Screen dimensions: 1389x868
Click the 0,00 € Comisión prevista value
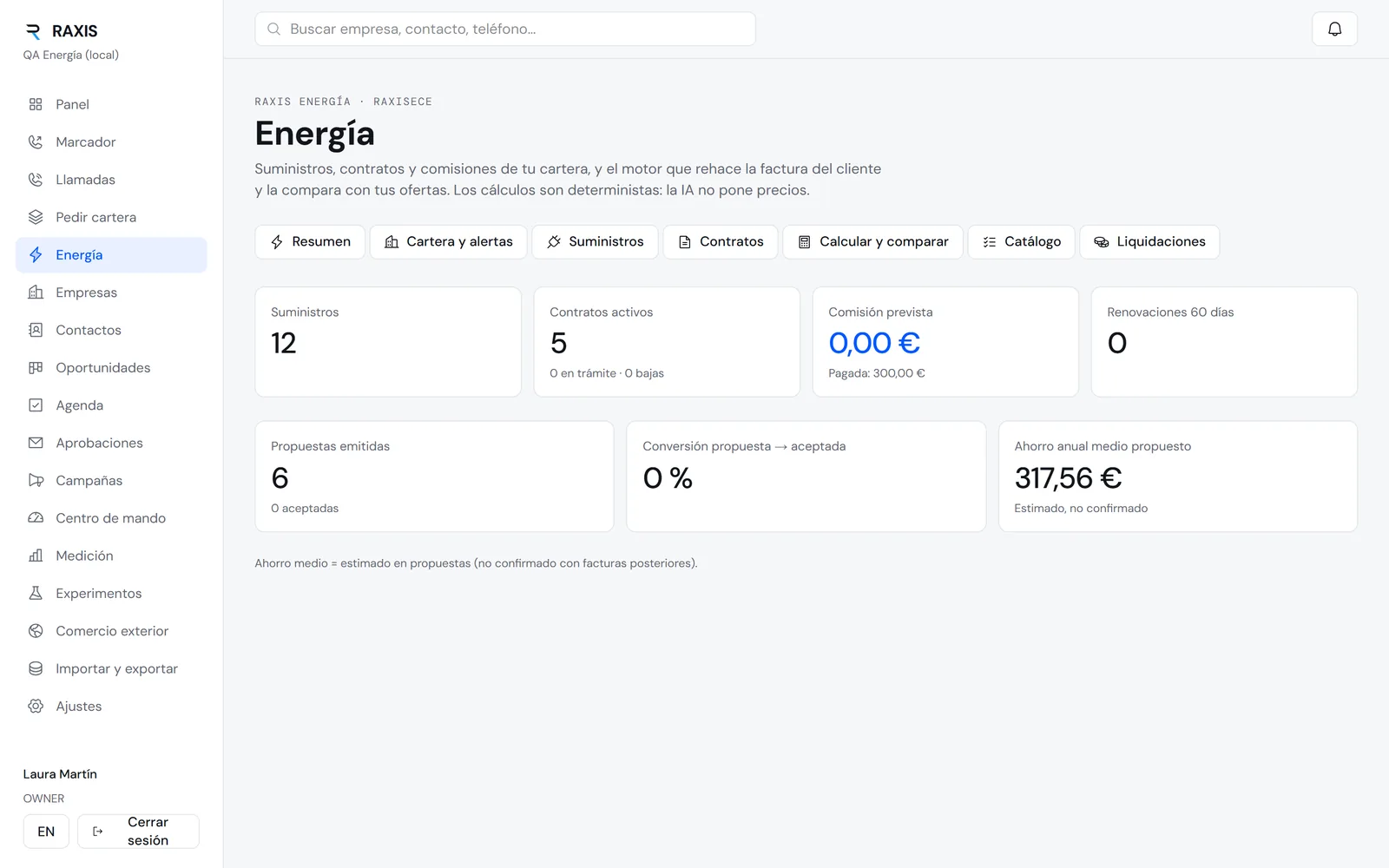(874, 343)
